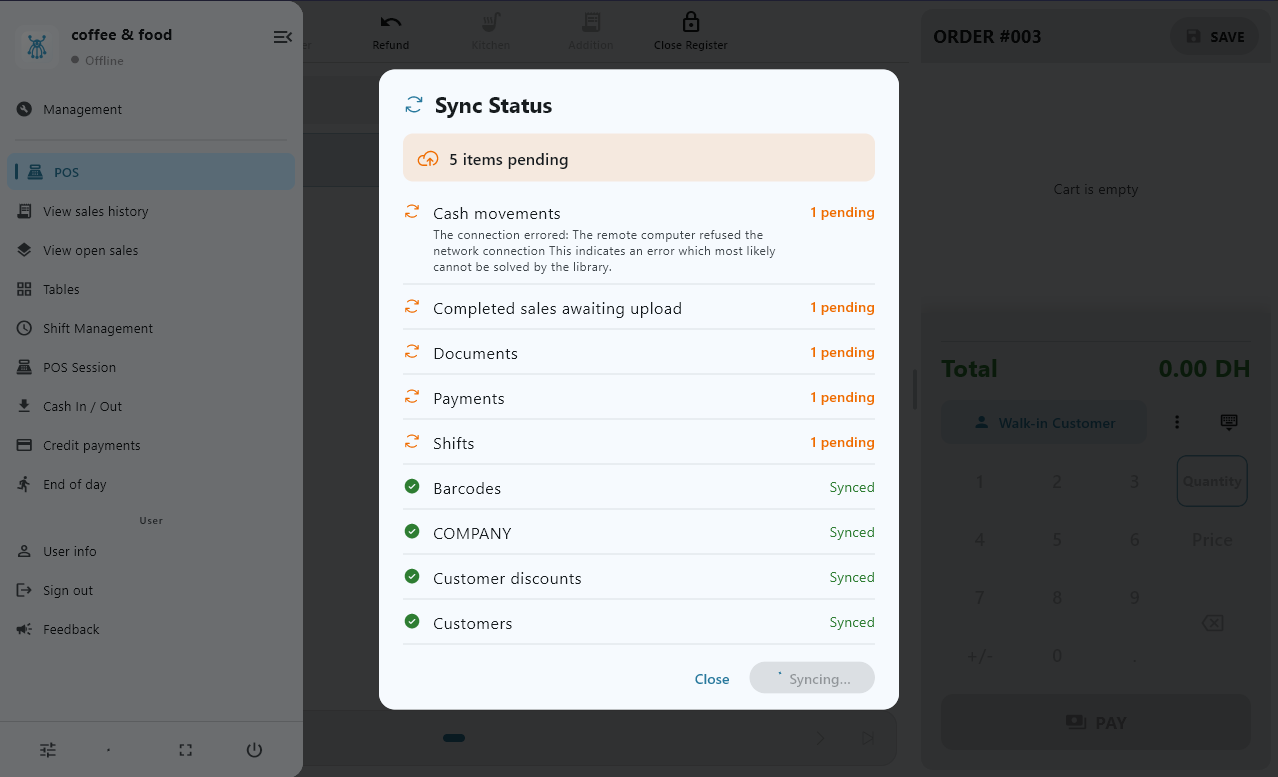Click the +/- keypad key

coord(979,657)
